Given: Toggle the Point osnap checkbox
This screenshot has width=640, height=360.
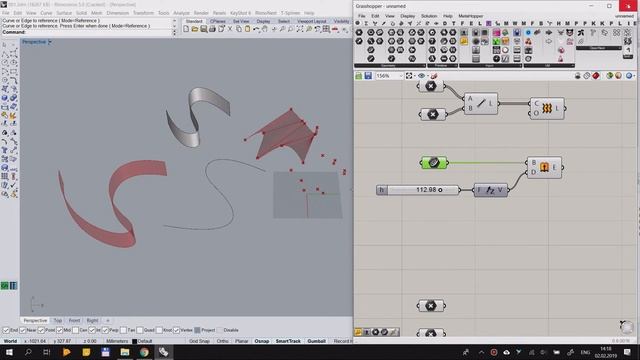Looking at the screenshot, I should point(41,330).
